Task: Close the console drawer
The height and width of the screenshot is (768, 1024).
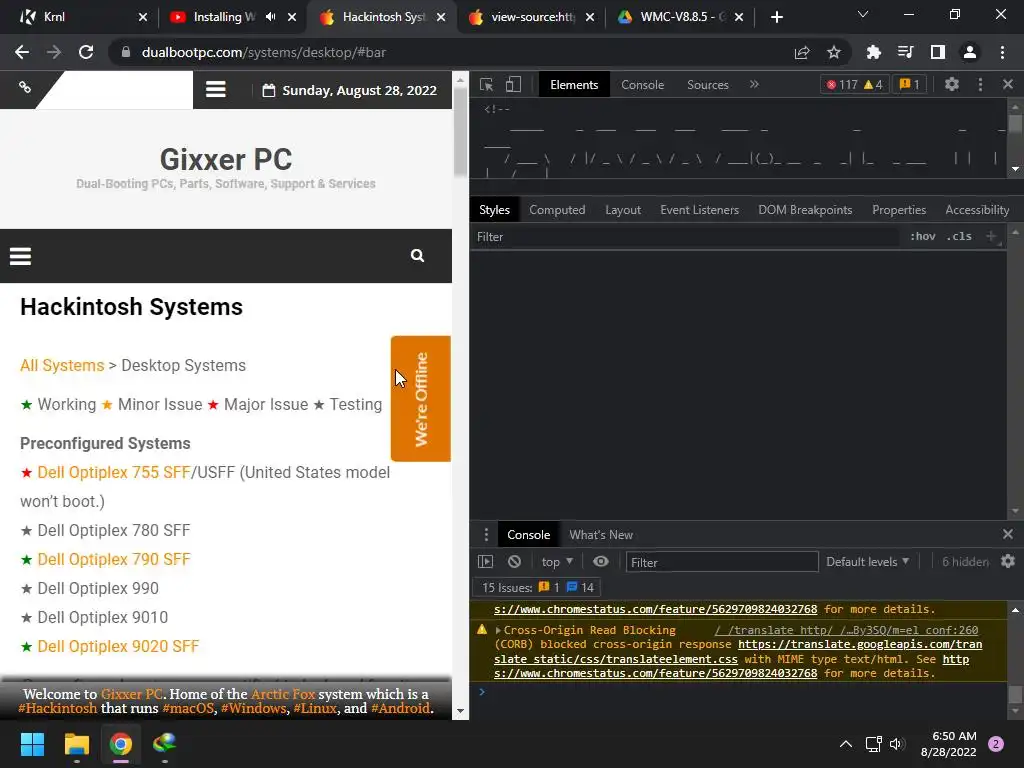Action: (1008, 534)
